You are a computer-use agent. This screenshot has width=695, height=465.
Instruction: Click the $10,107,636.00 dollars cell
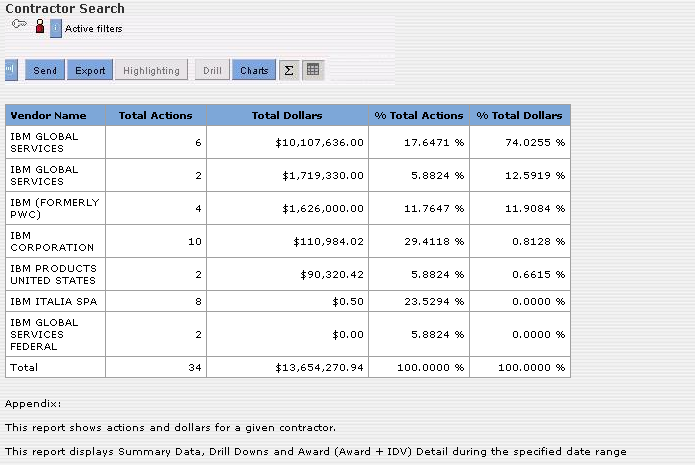coord(287,142)
